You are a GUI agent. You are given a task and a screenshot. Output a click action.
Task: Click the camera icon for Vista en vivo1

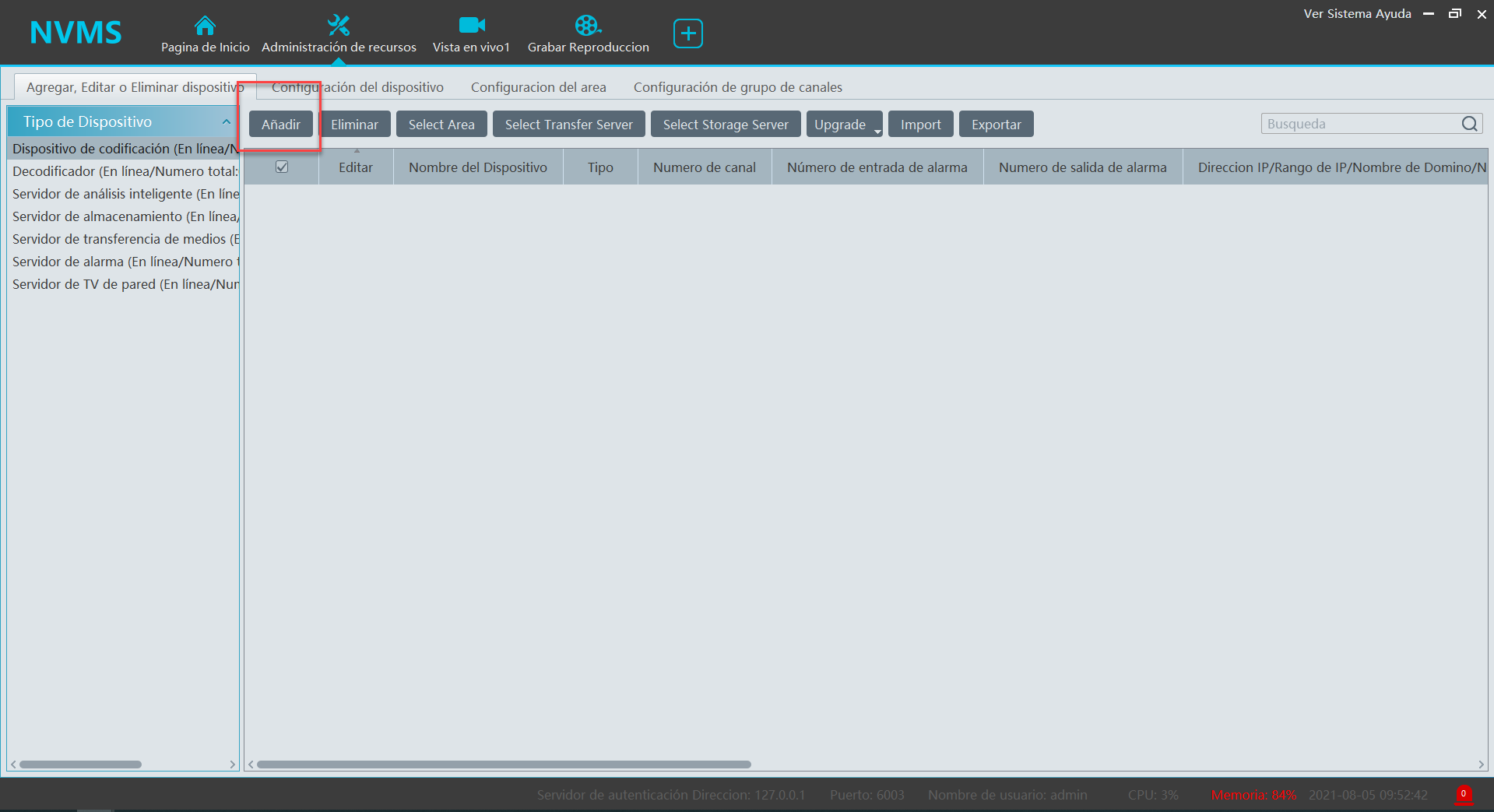(x=471, y=26)
